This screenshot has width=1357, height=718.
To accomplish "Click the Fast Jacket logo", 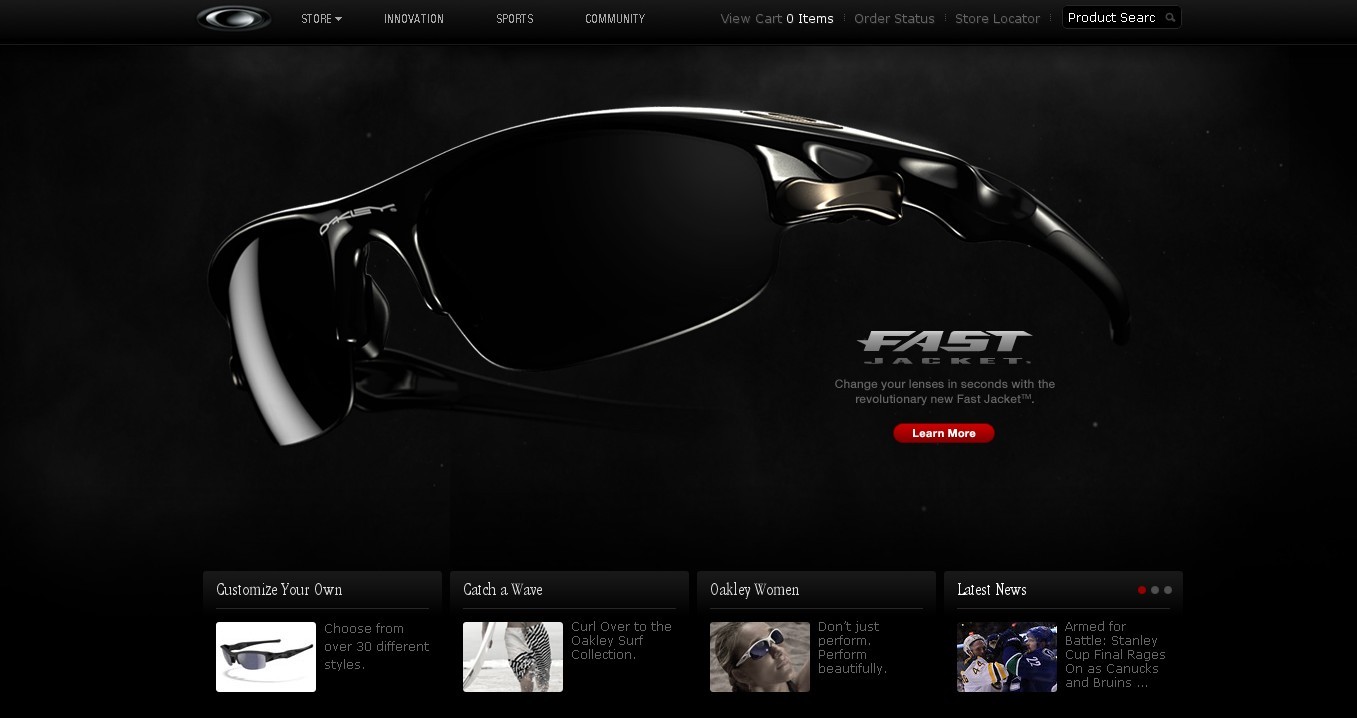I will 944,347.
